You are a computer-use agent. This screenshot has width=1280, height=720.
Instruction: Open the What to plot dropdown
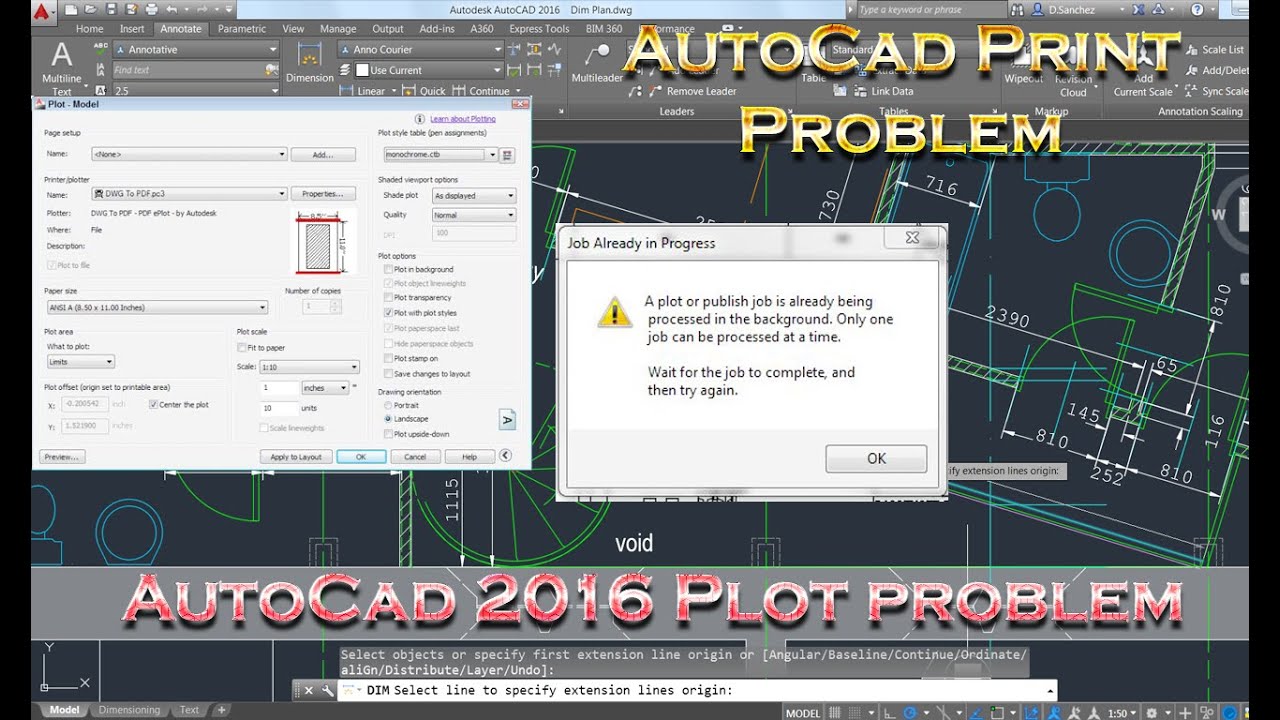coord(81,361)
